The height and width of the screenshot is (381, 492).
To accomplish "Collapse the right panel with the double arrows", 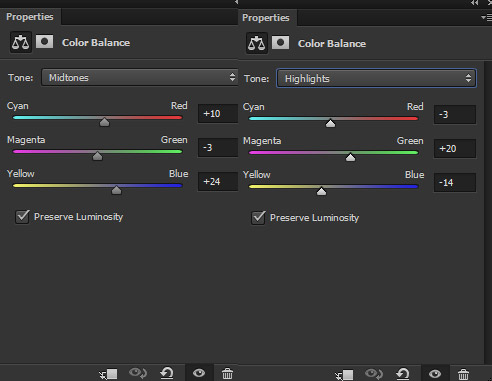I will (474, 3).
